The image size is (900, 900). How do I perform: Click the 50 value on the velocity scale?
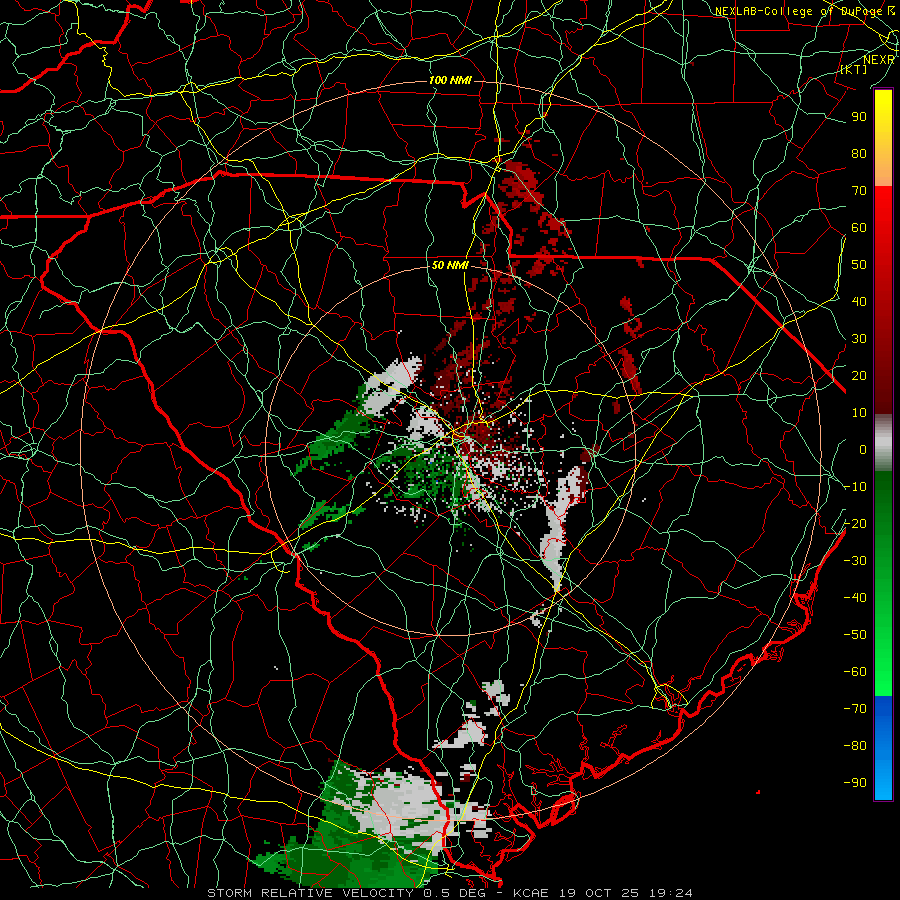click(x=859, y=265)
